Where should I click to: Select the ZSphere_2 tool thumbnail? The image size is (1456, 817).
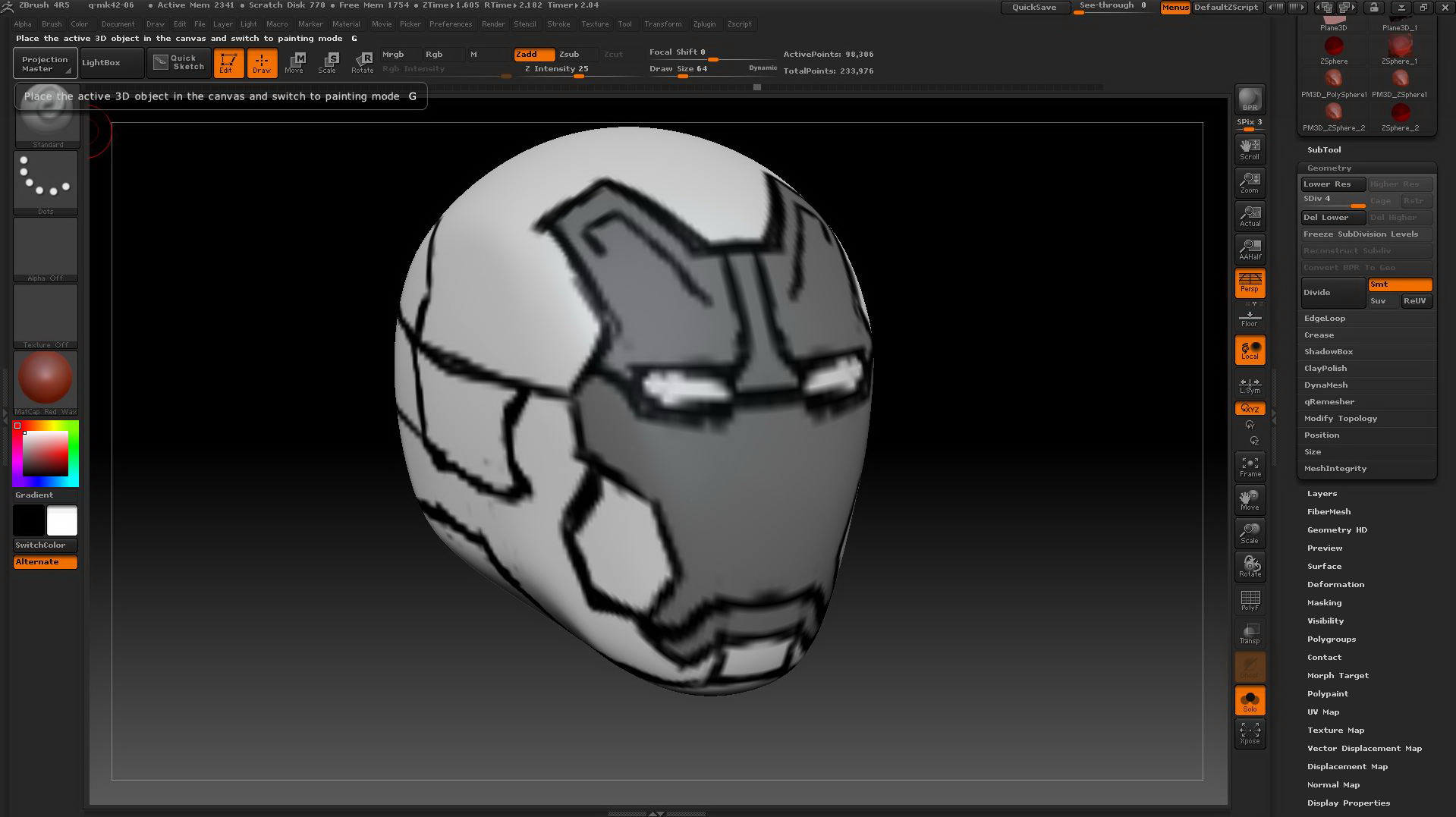point(1400,117)
